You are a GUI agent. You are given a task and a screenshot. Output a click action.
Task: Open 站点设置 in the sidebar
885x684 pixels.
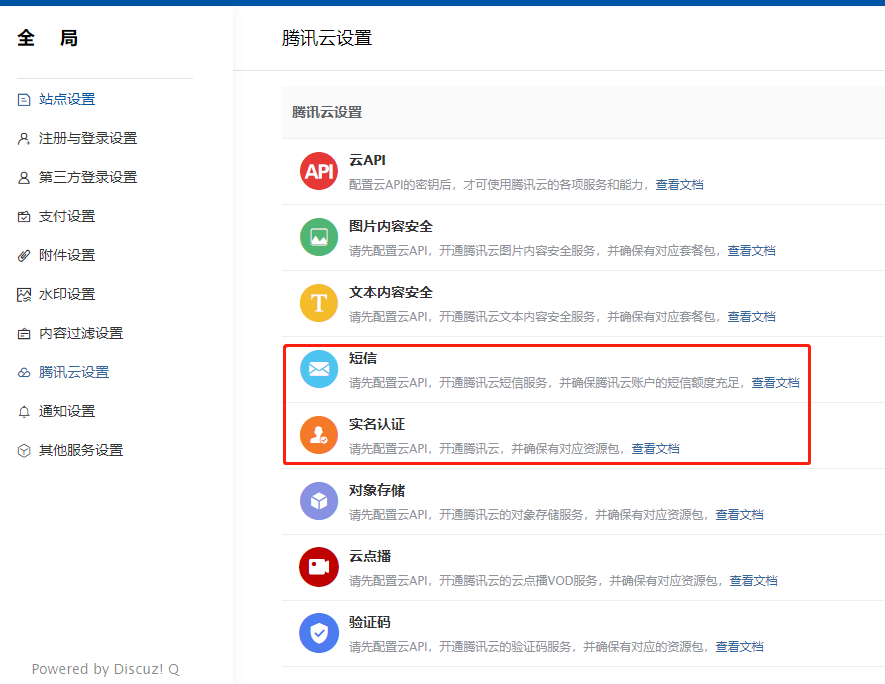tap(67, 99)
